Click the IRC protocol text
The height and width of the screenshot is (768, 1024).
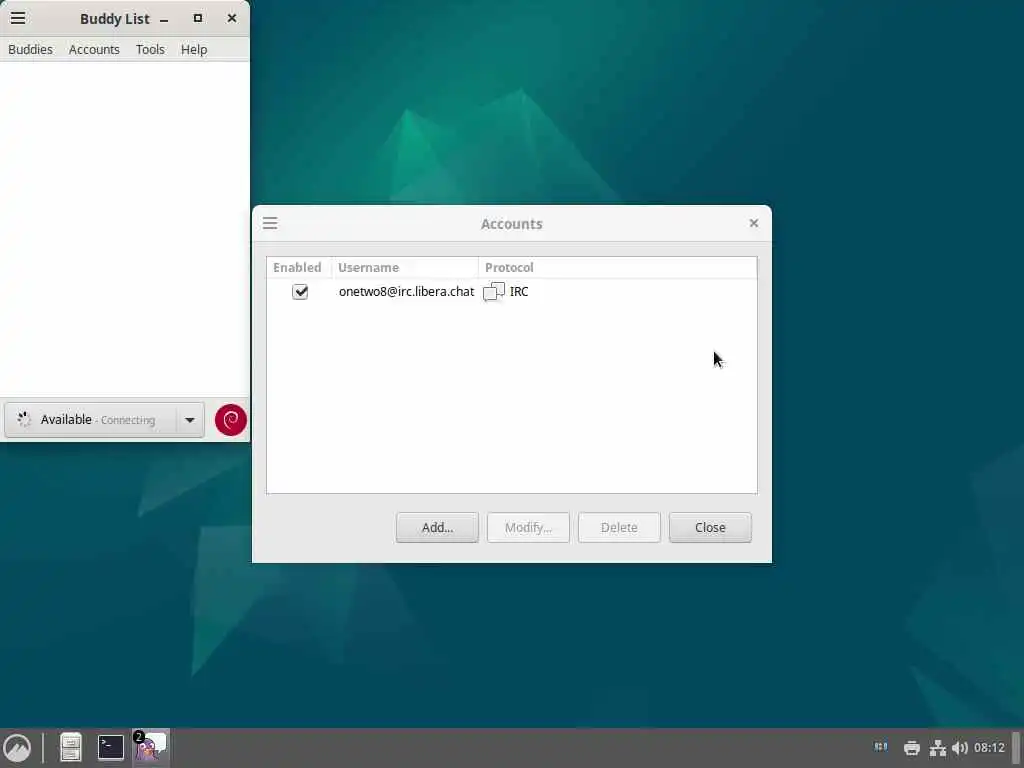[x=519, y=291]
